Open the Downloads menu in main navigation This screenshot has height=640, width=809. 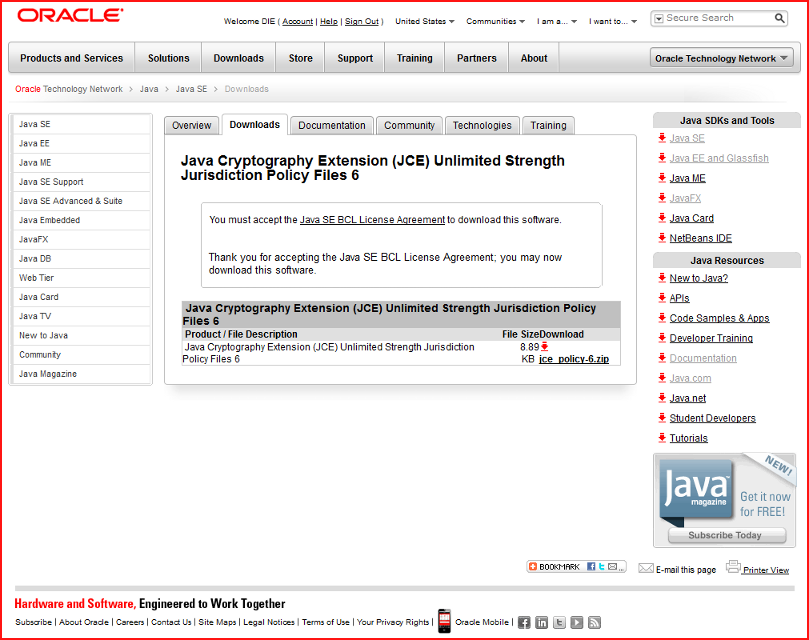pos(238,58)
